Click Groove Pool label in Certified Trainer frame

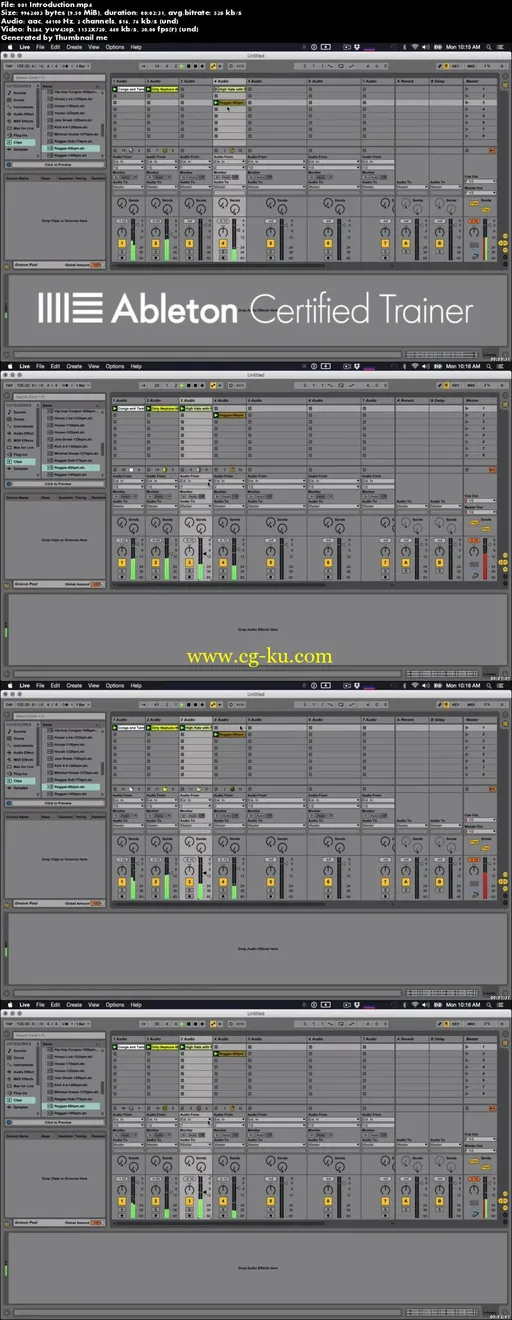[24, 263]
